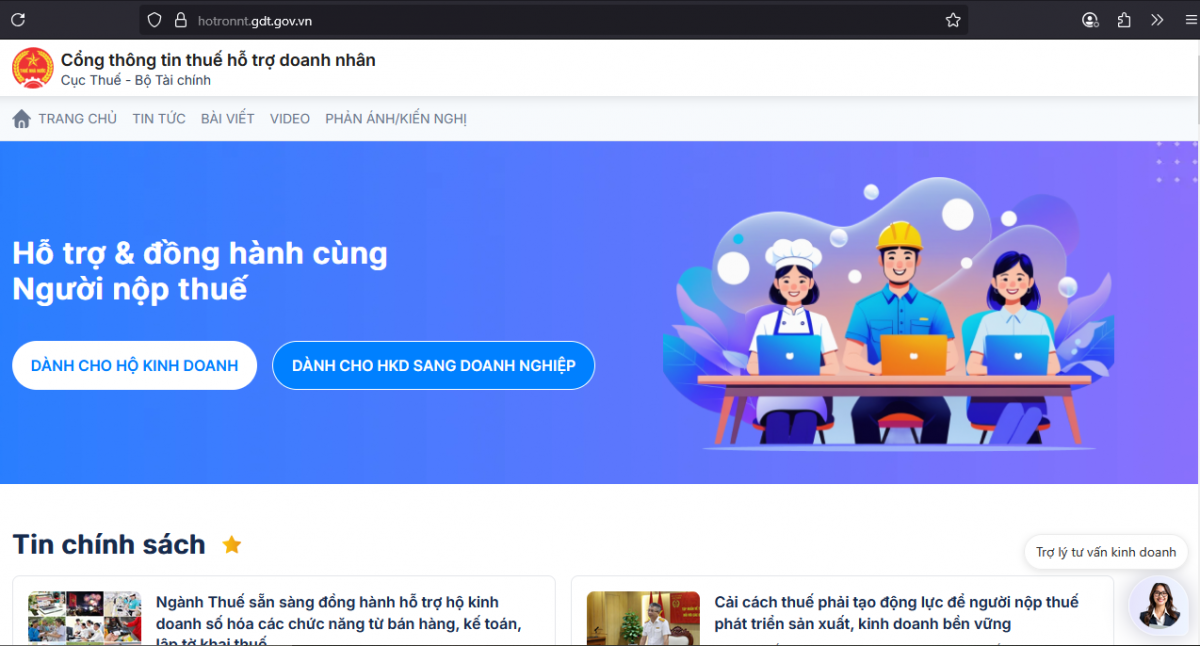Viewport: 1200px width, 646px height.
Task: Open the tracking protection shield panel
Action: [x=154, y=19]
